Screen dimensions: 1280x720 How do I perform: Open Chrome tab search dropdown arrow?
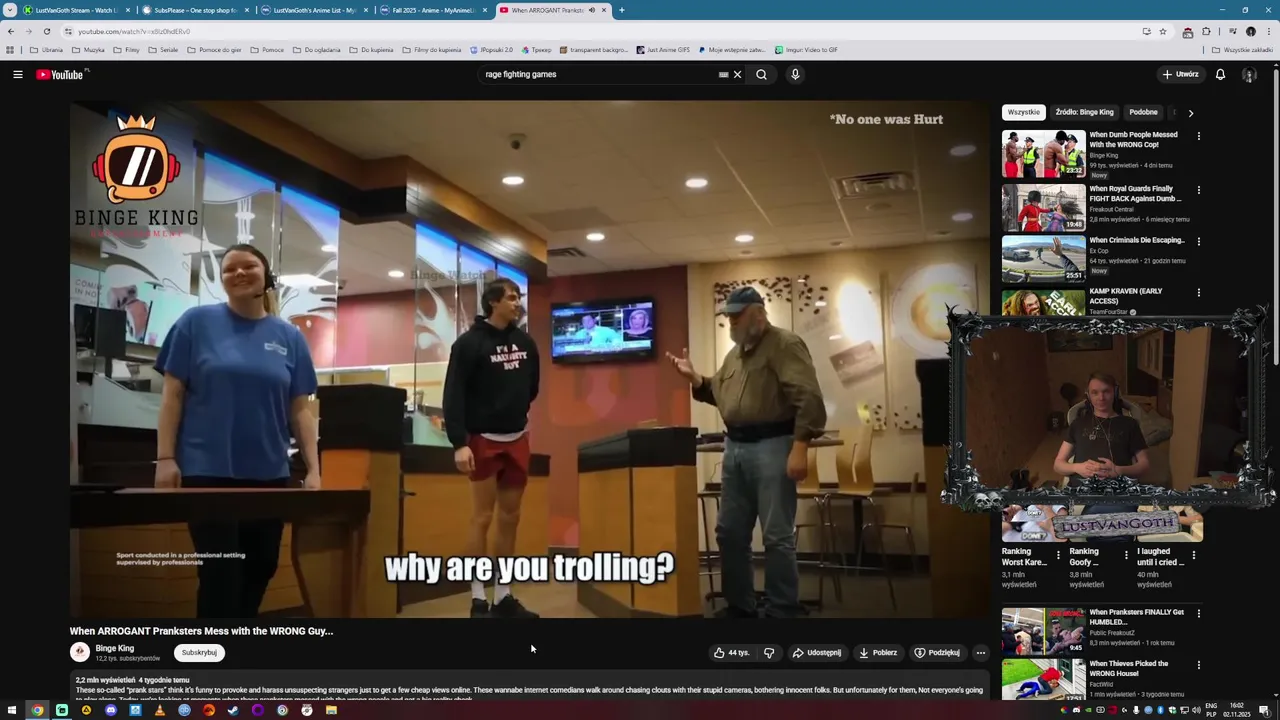(x=10, y=10)
